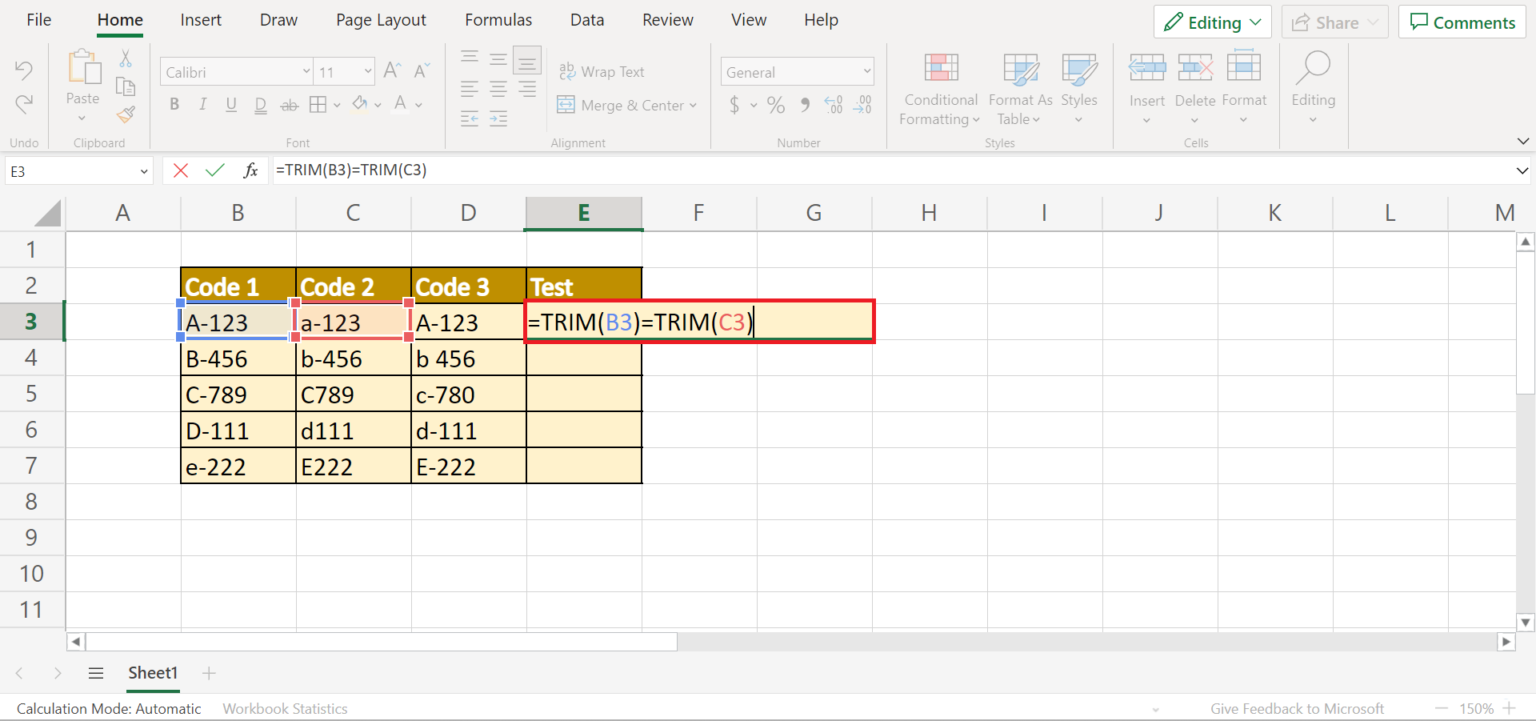Click the 150% zoom control

pyautogui.click(x=1477, y=708)
